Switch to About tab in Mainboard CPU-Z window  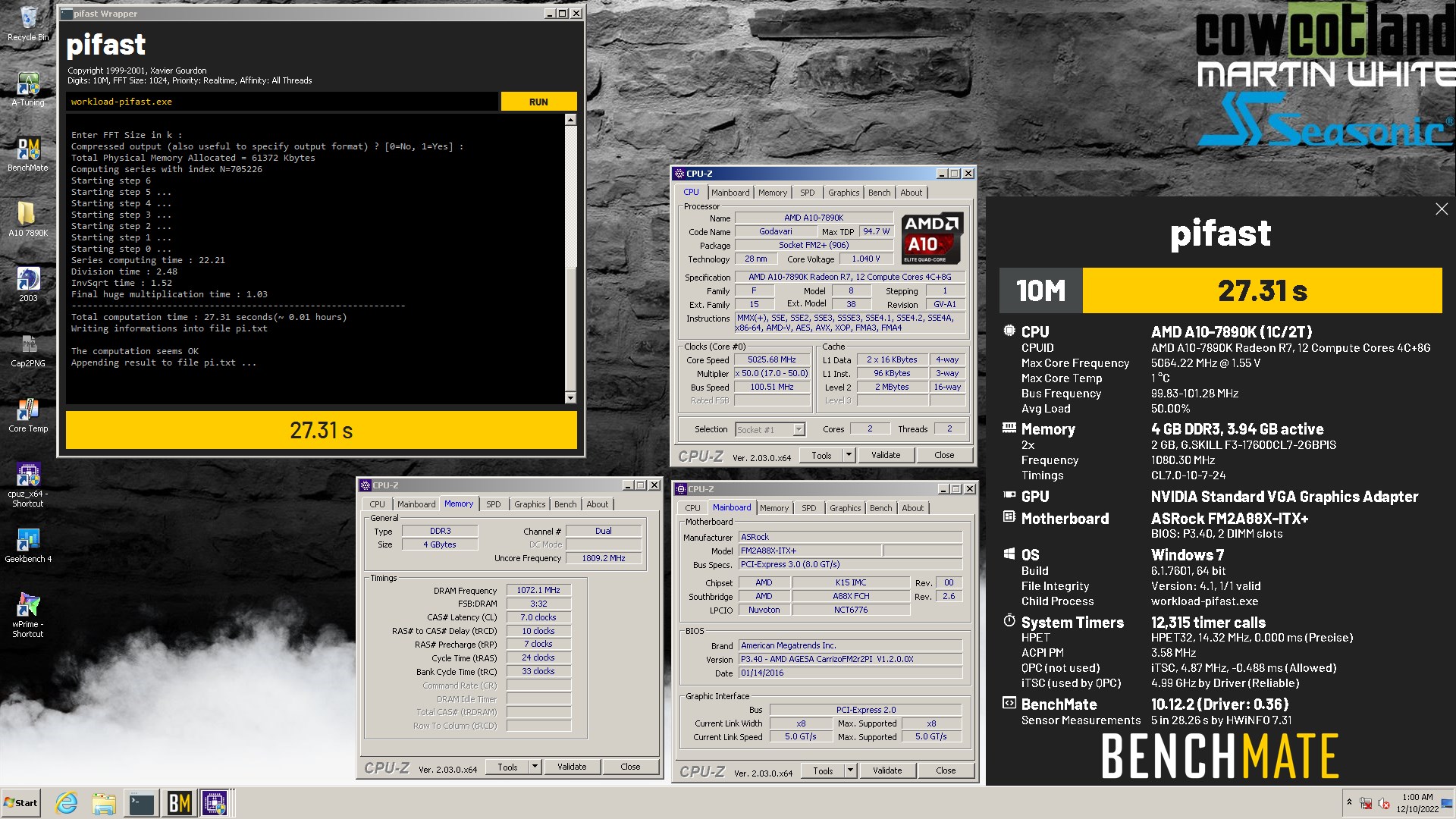[x=913, y=508]
